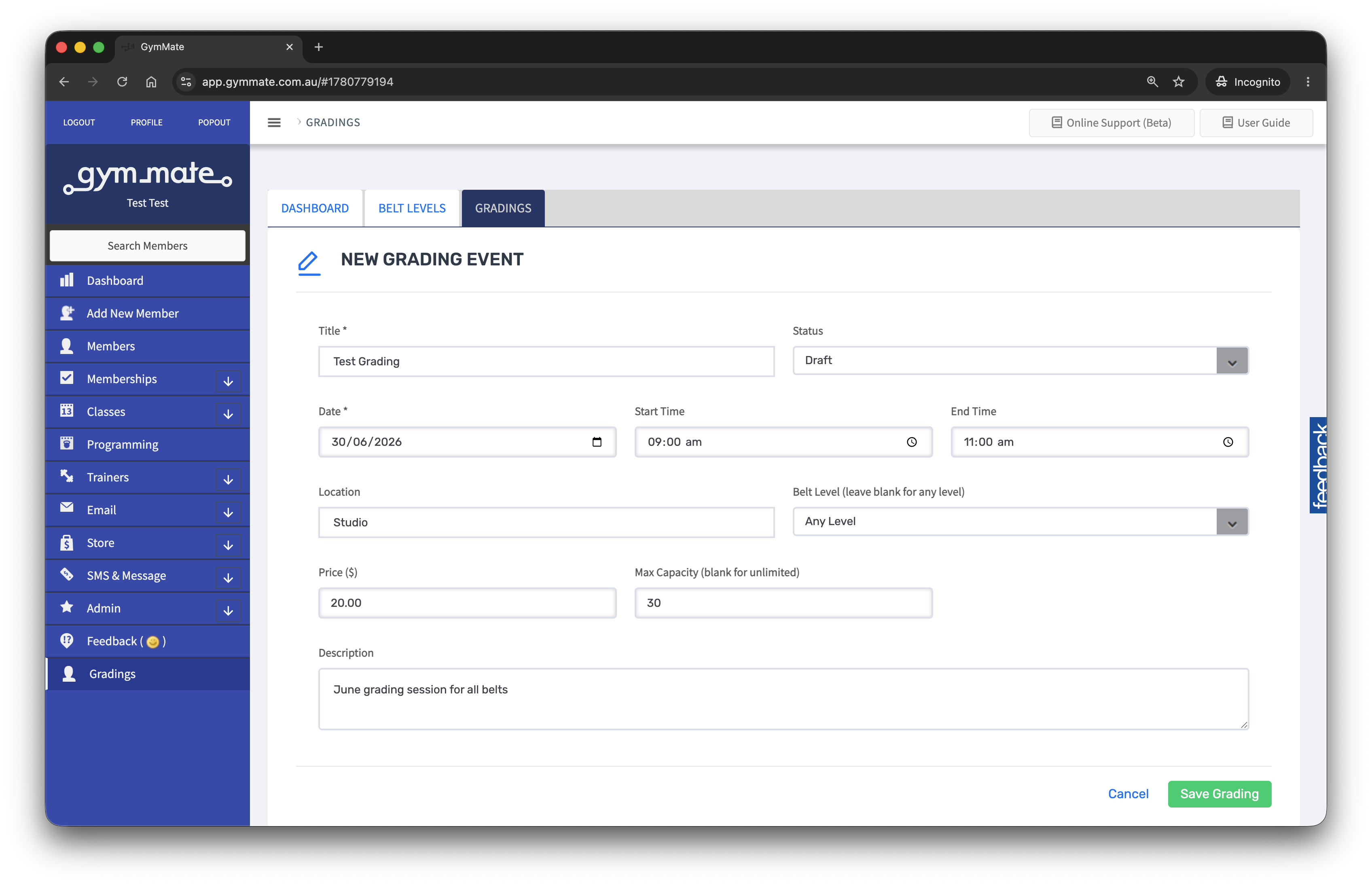
Task: Expand the Store submenu arrow
Action: [x=228, y=545]
